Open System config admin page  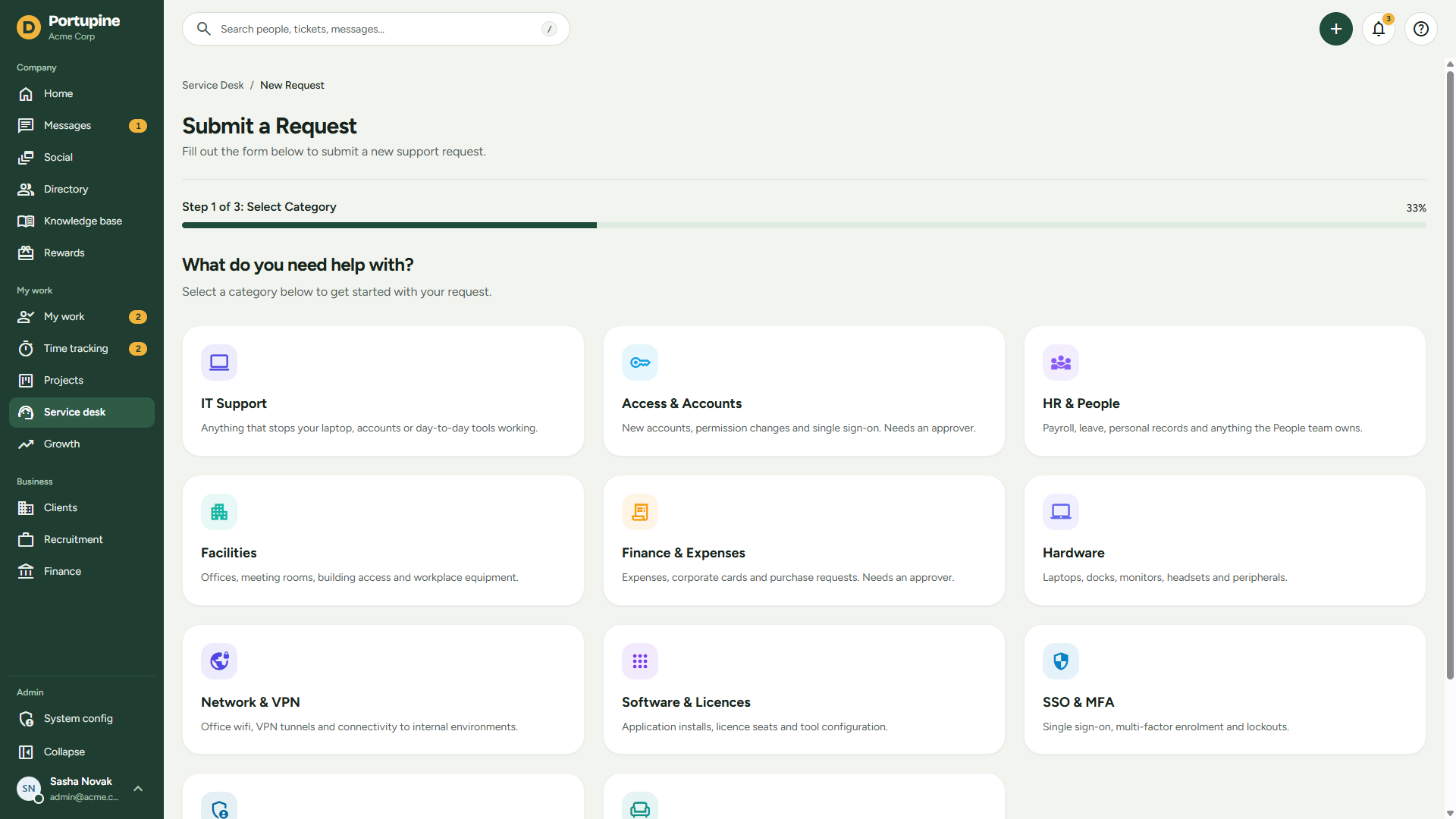(82, 719)
